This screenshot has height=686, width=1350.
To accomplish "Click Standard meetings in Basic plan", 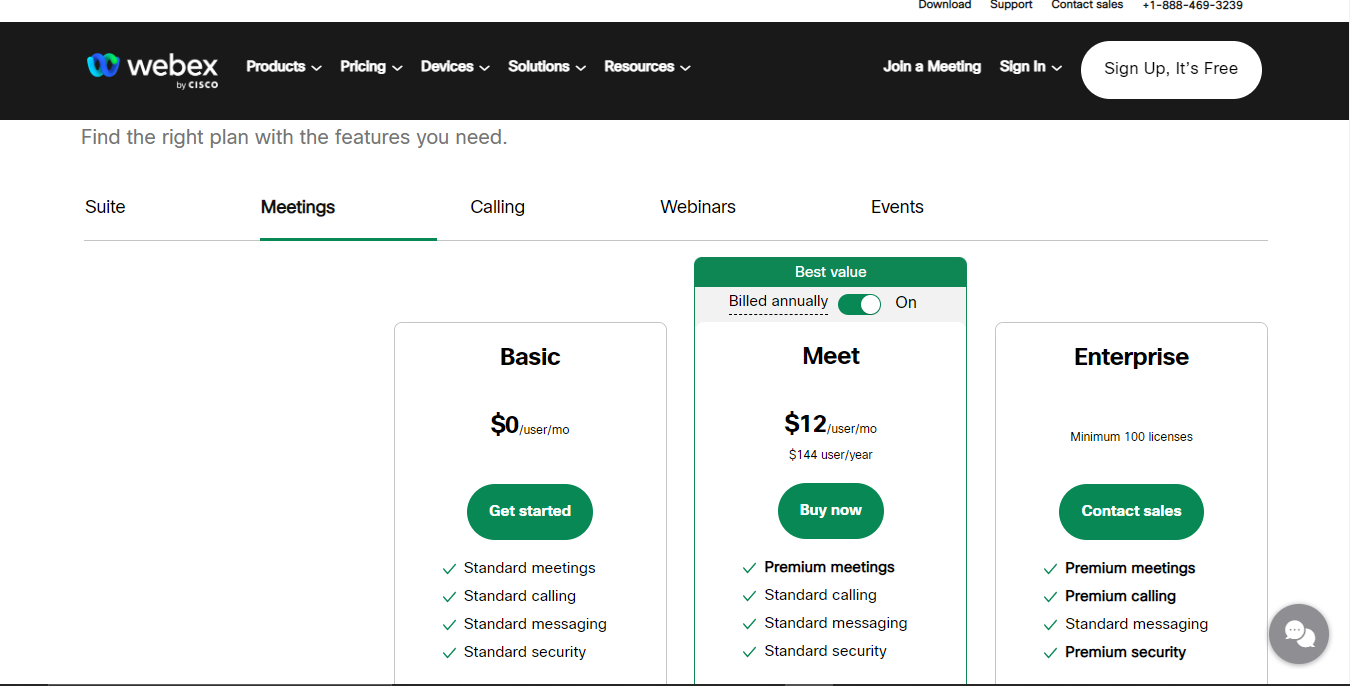I will 529,568.
